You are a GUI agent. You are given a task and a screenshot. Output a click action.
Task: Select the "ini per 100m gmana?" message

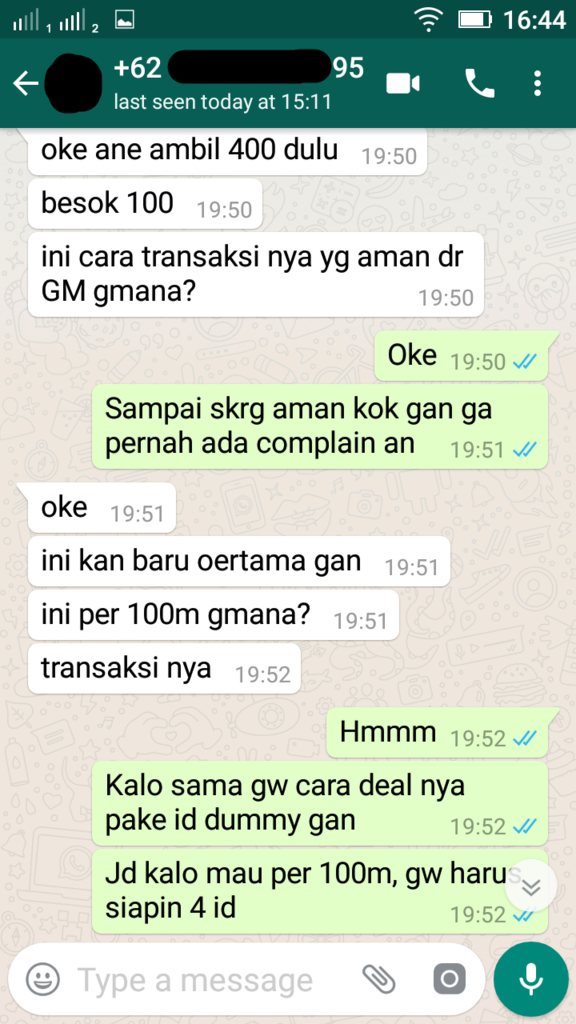(213, 615)
